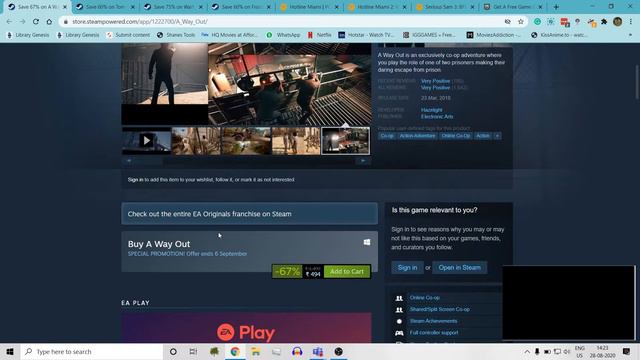Open Task View on taskbar
Viewport: 640px width, 360px height.
193,351
